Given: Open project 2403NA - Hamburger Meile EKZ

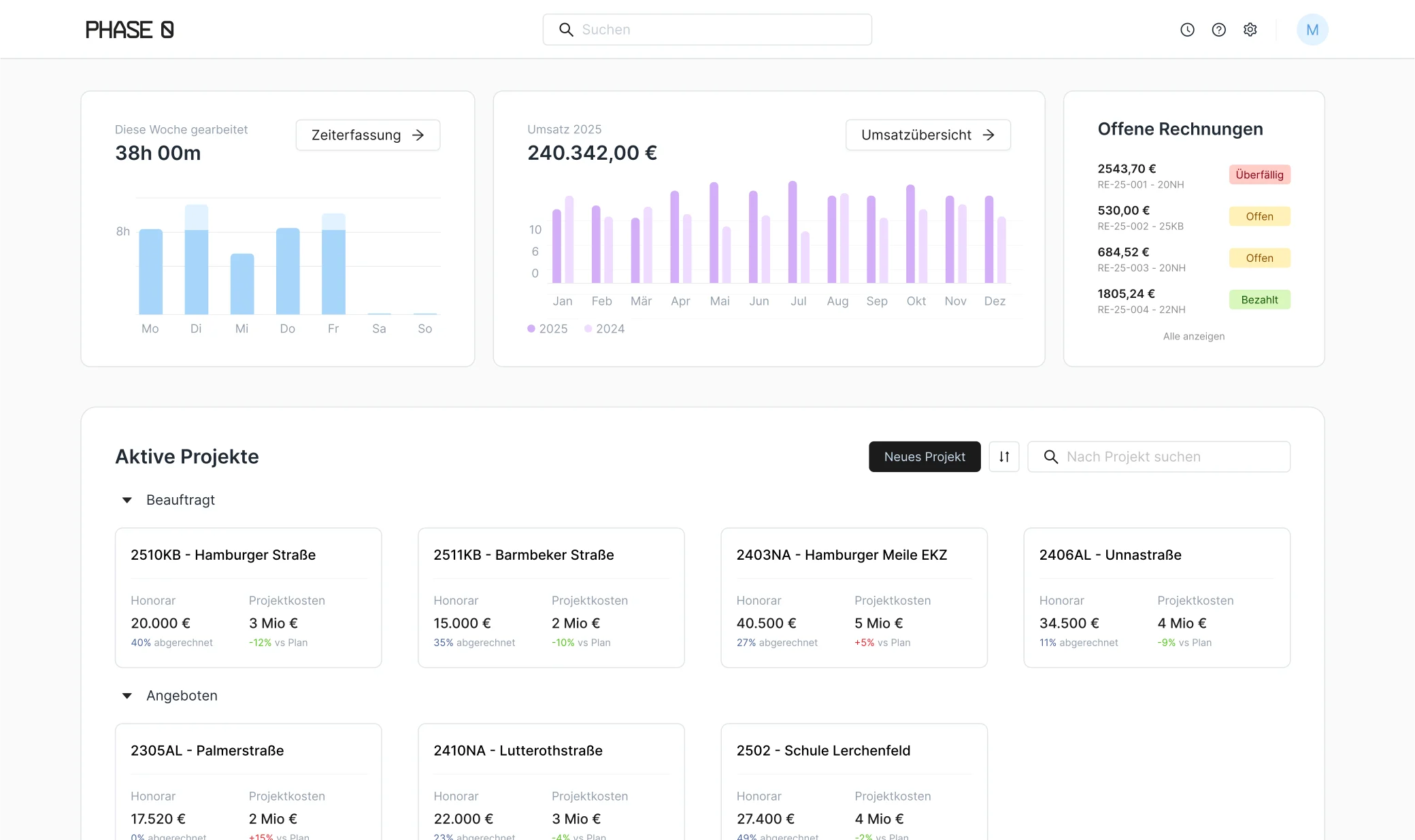Looking at the screenshot, I should 854,598.
